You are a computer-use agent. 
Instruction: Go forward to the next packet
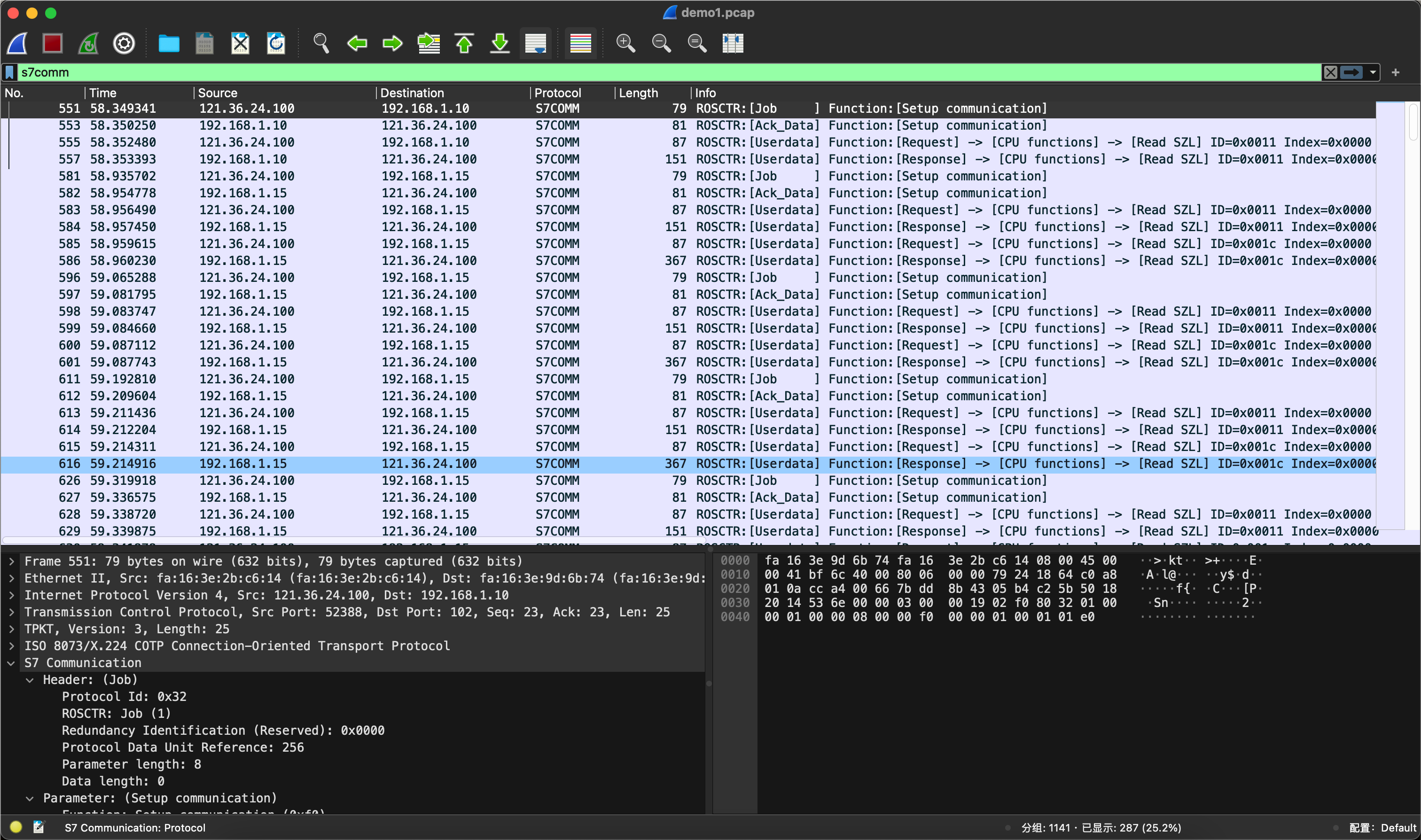pos(392,43)
